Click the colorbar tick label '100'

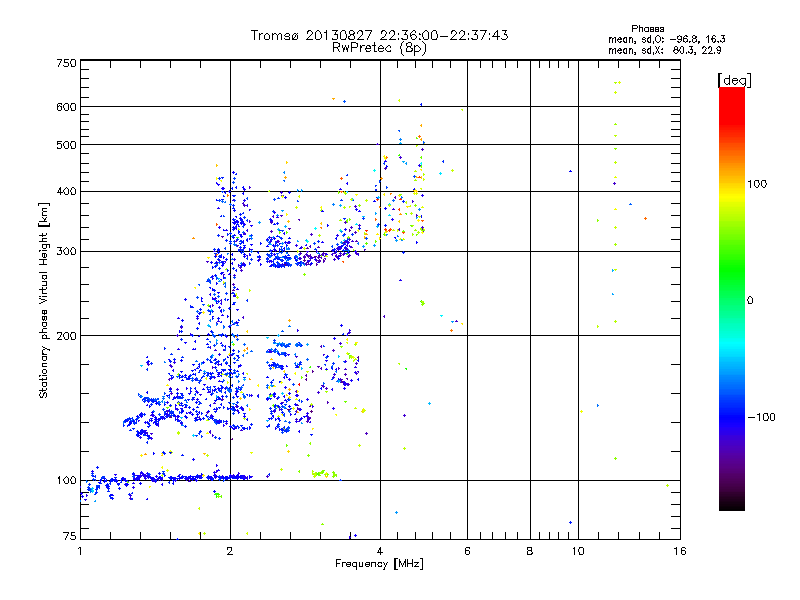tap(757, 184)
